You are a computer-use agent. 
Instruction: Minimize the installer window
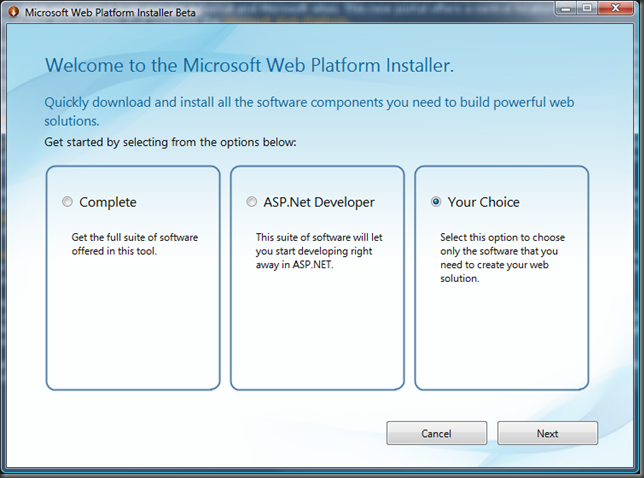click(566, 8)
